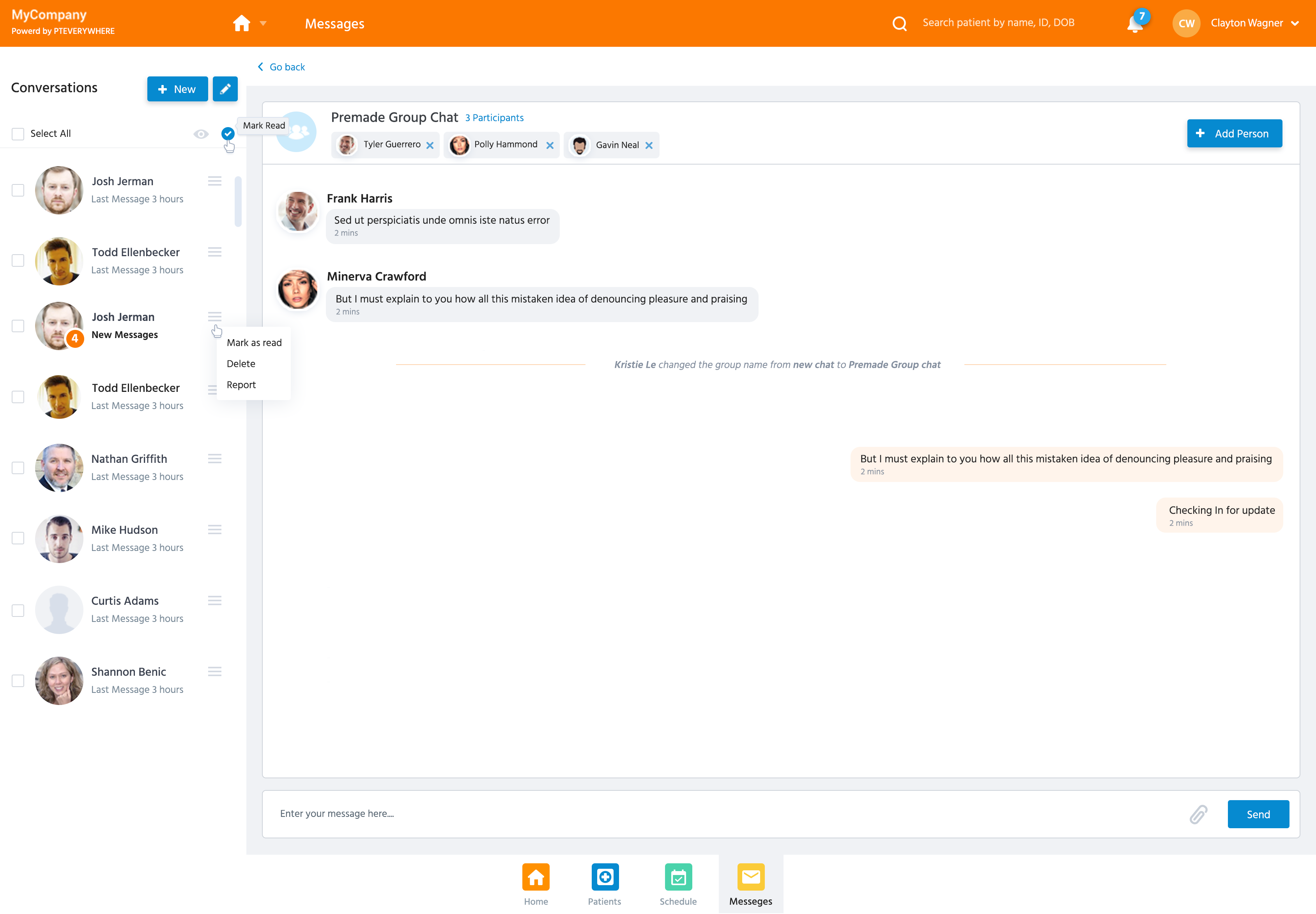Click the notification bell icon
This screenshot has height=914, width=1316.
pos(1134,24)
